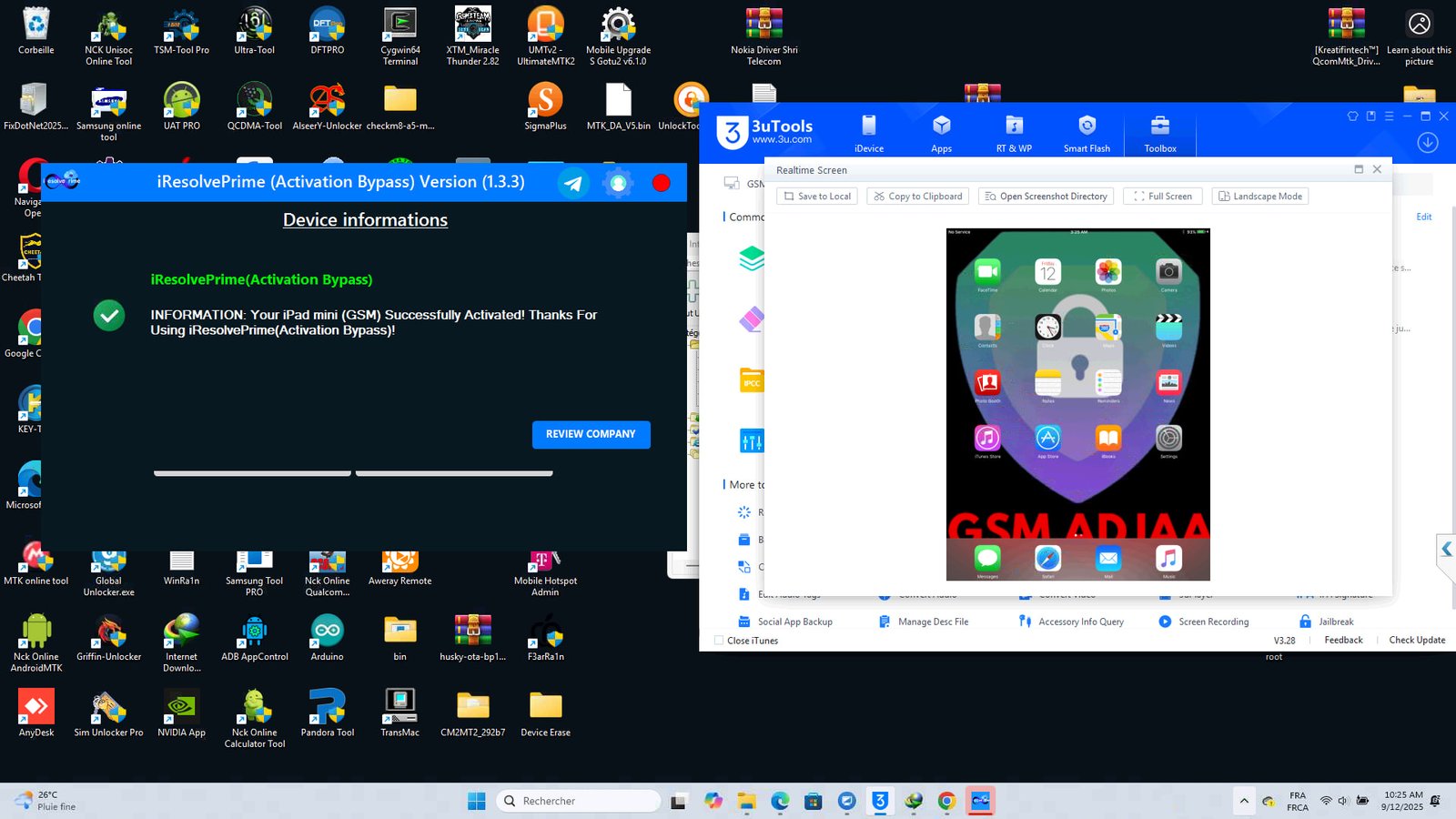Expand the system tray hidden icons chevron
The image size is (1456, 819).
1243,801
